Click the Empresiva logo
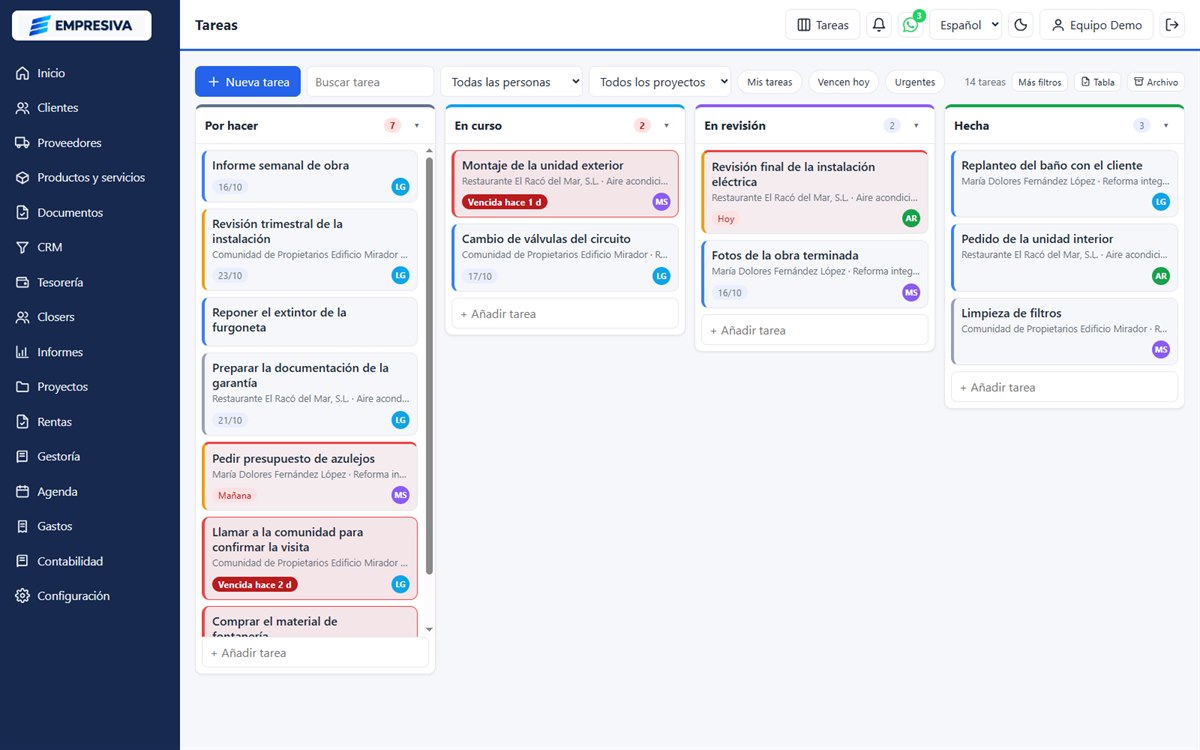The height and width of the screenshot is (750, 1200). pyautogui.click(x=81, y=25)
